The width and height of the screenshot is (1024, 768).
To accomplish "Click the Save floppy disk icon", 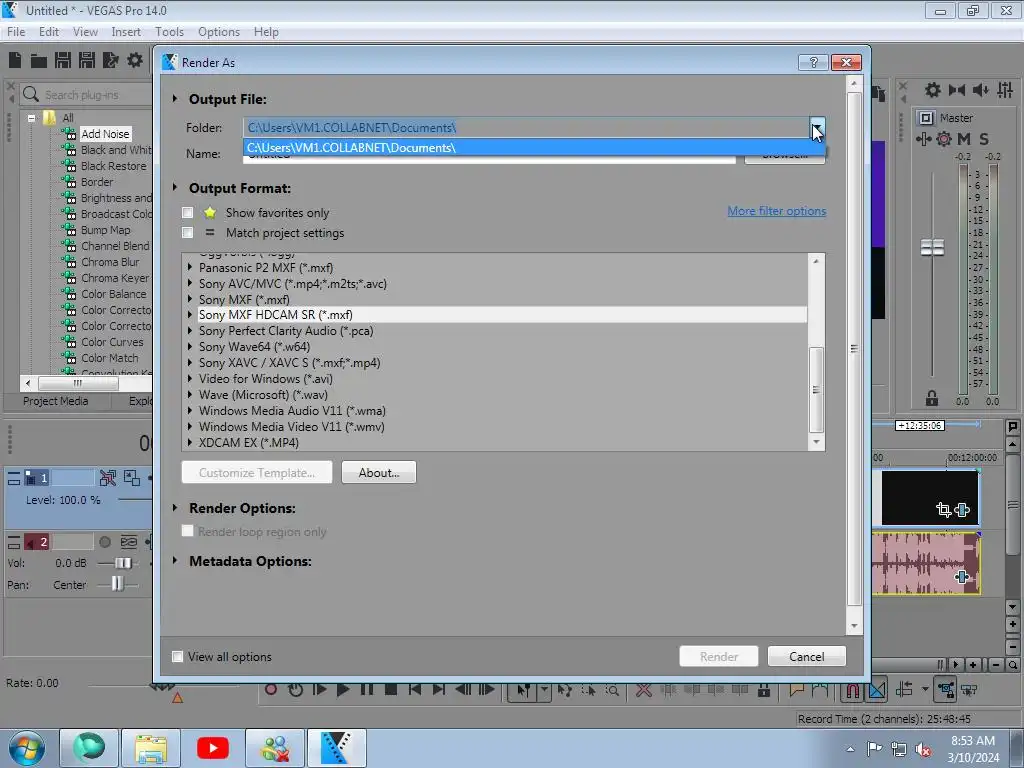I will tap(63, 60).
